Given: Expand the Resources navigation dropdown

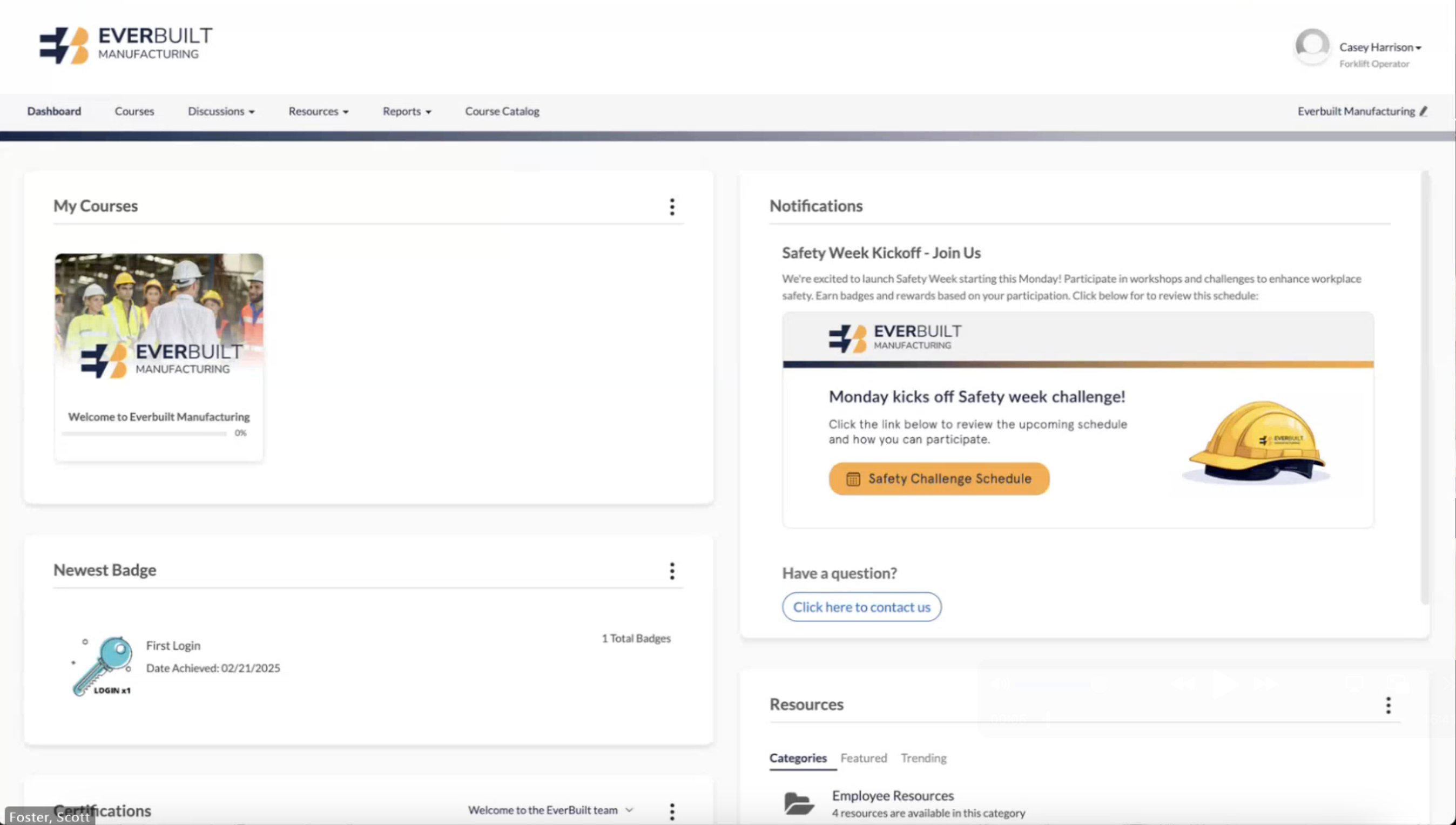Looking at the screenshot, I should [319, 111].
